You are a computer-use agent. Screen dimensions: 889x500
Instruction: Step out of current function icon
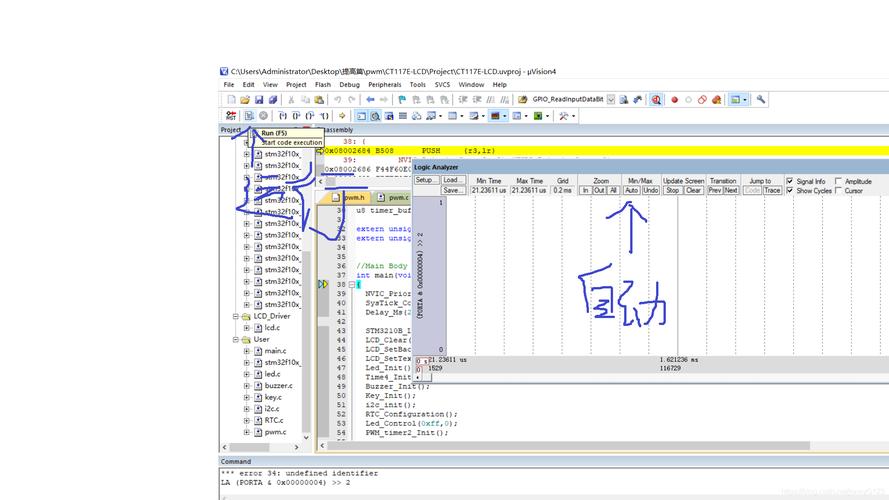pyautogui.click(x=310, y=116)
